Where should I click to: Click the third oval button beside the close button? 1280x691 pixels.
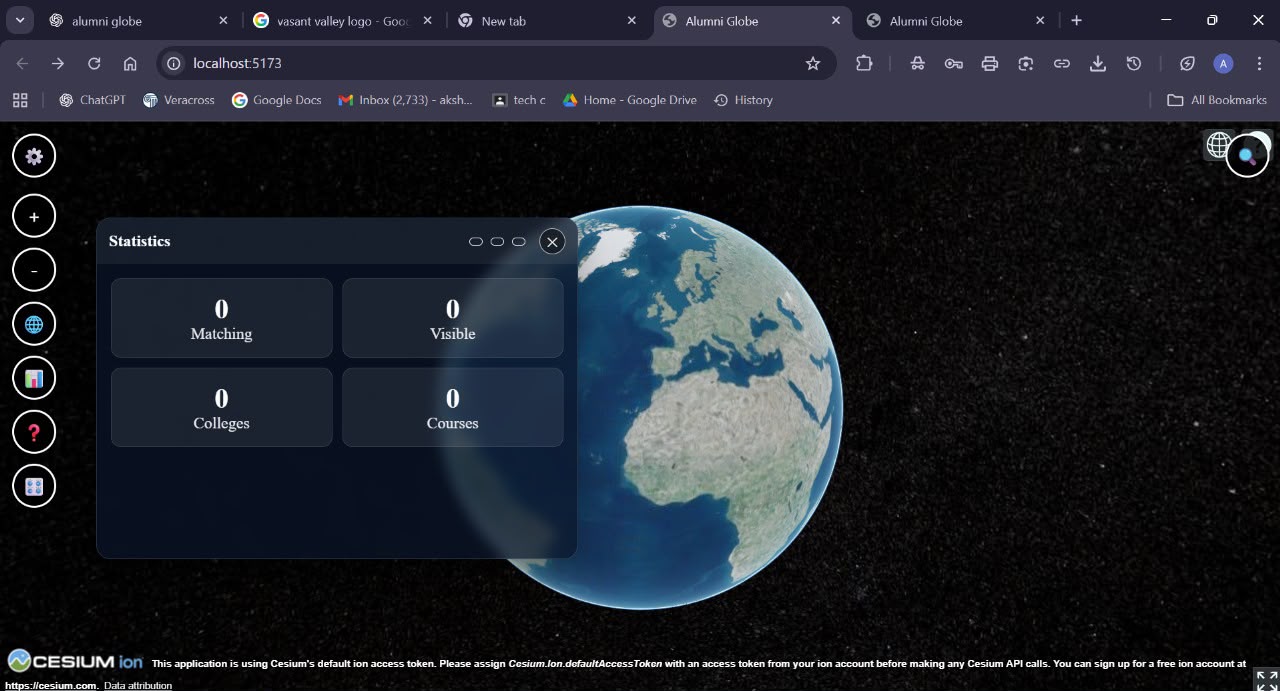point(518,242)
